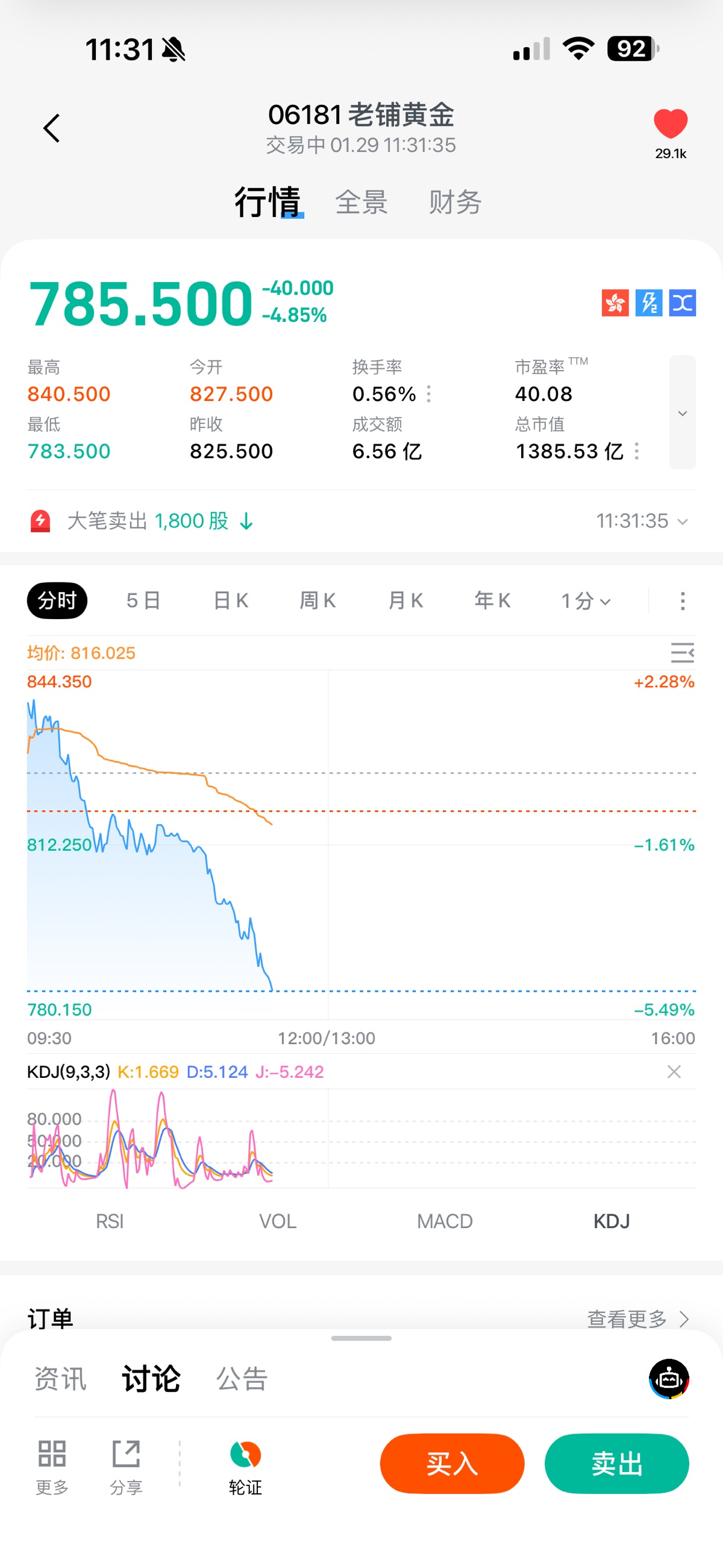This screenshot has height=1568, width=723.
Task: Toggle the red heart favorite icon
Action: pyautogui.click(x=670, y=124)
